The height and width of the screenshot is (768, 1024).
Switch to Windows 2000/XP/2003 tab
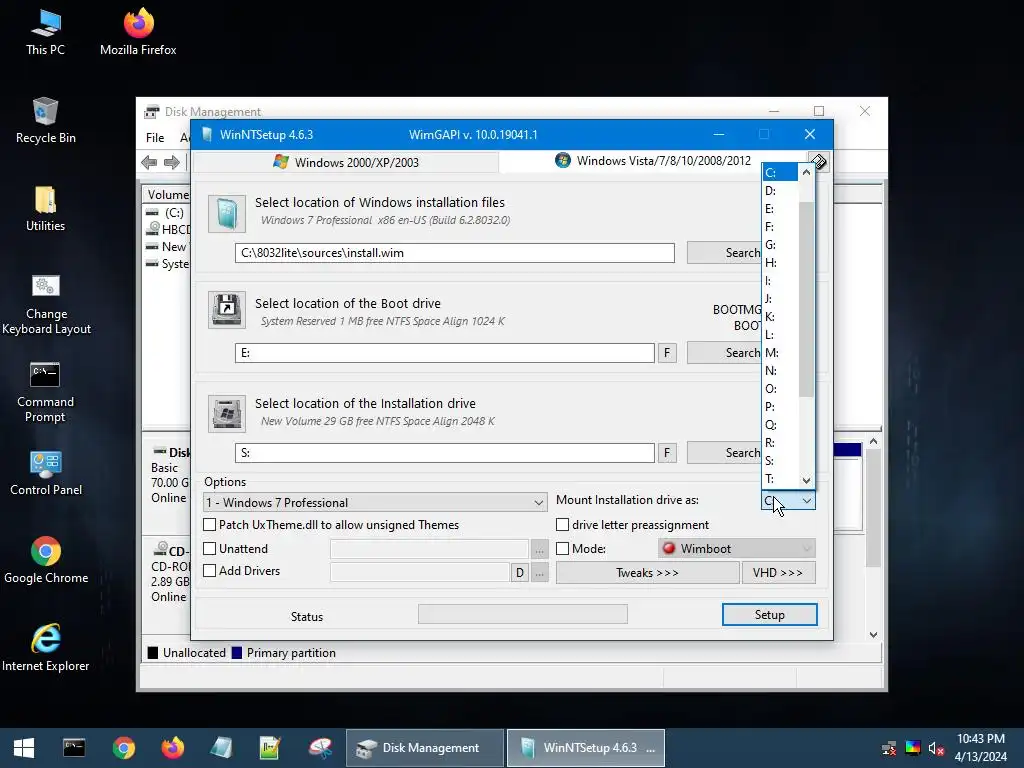point(346,162)
